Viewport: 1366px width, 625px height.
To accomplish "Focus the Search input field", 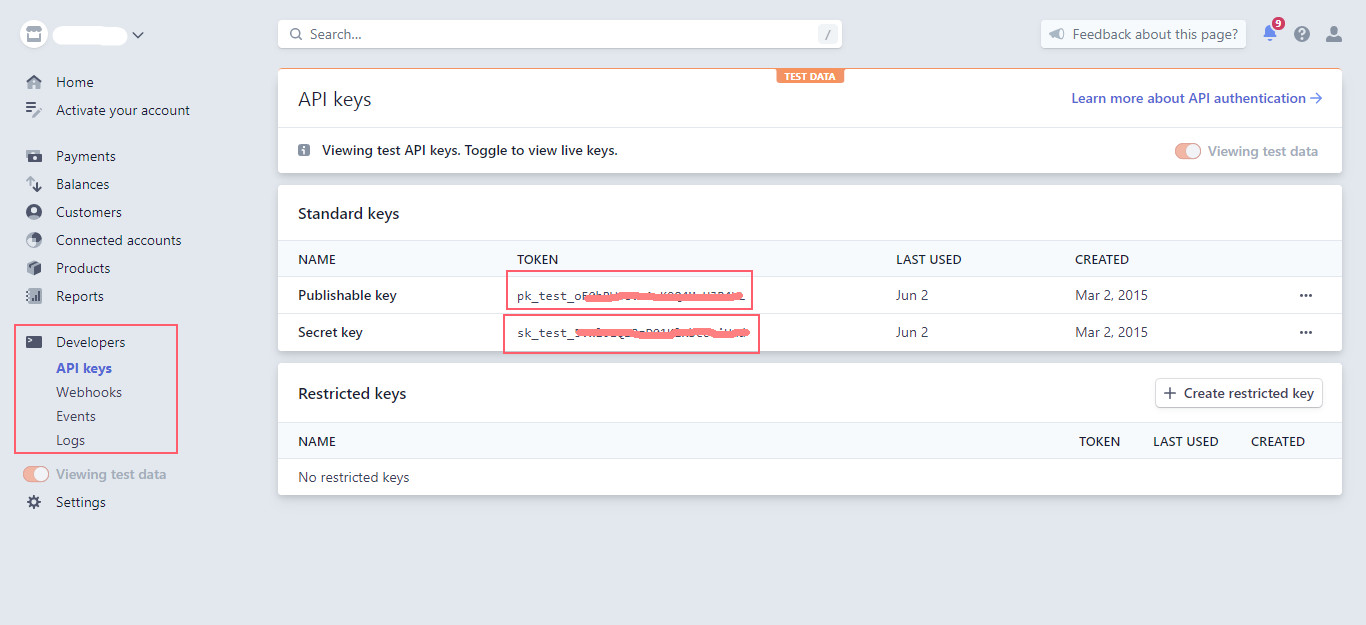I will click(x=560, y=34).
